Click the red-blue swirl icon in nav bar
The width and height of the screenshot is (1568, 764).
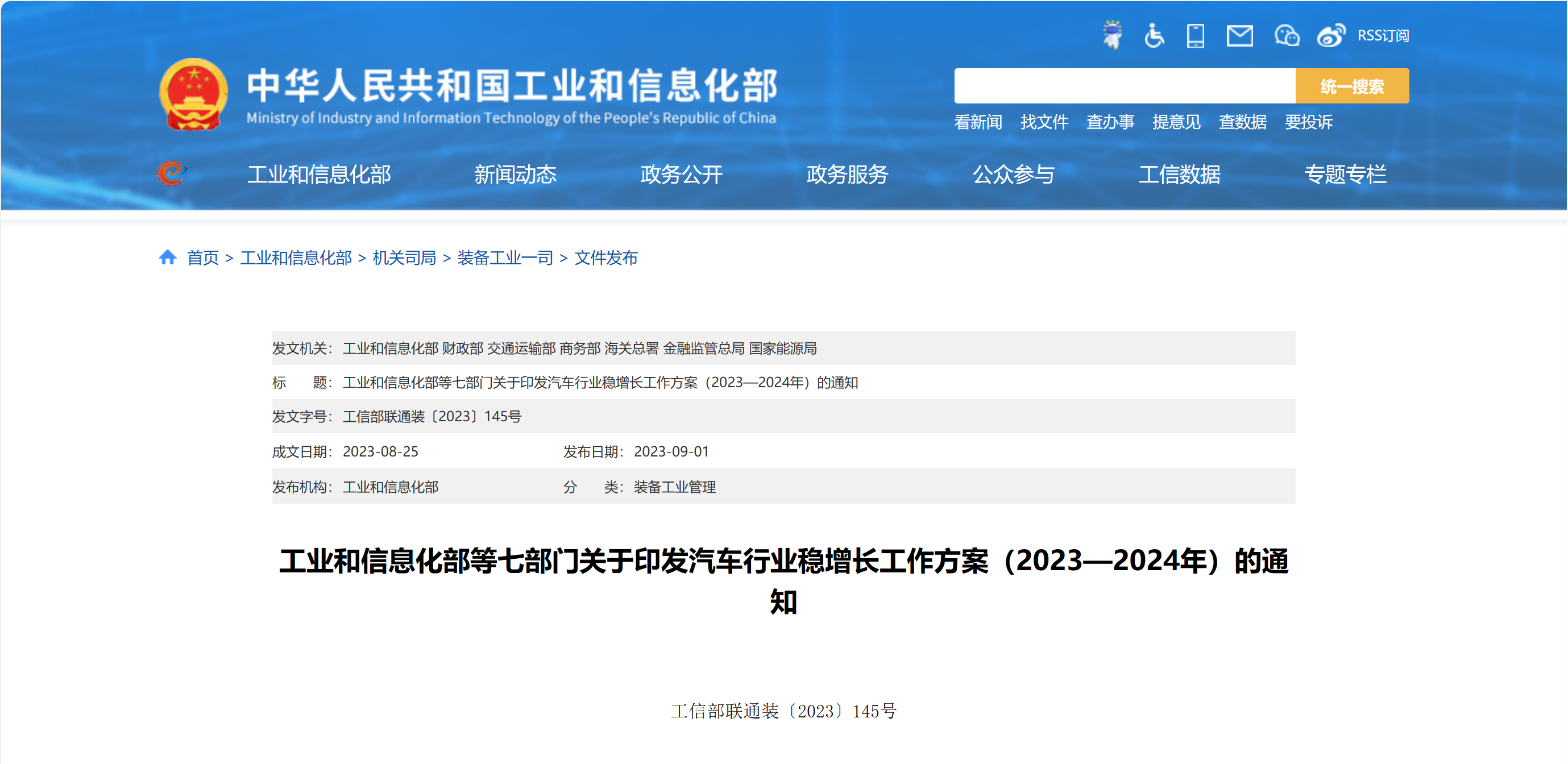[172, 173]
